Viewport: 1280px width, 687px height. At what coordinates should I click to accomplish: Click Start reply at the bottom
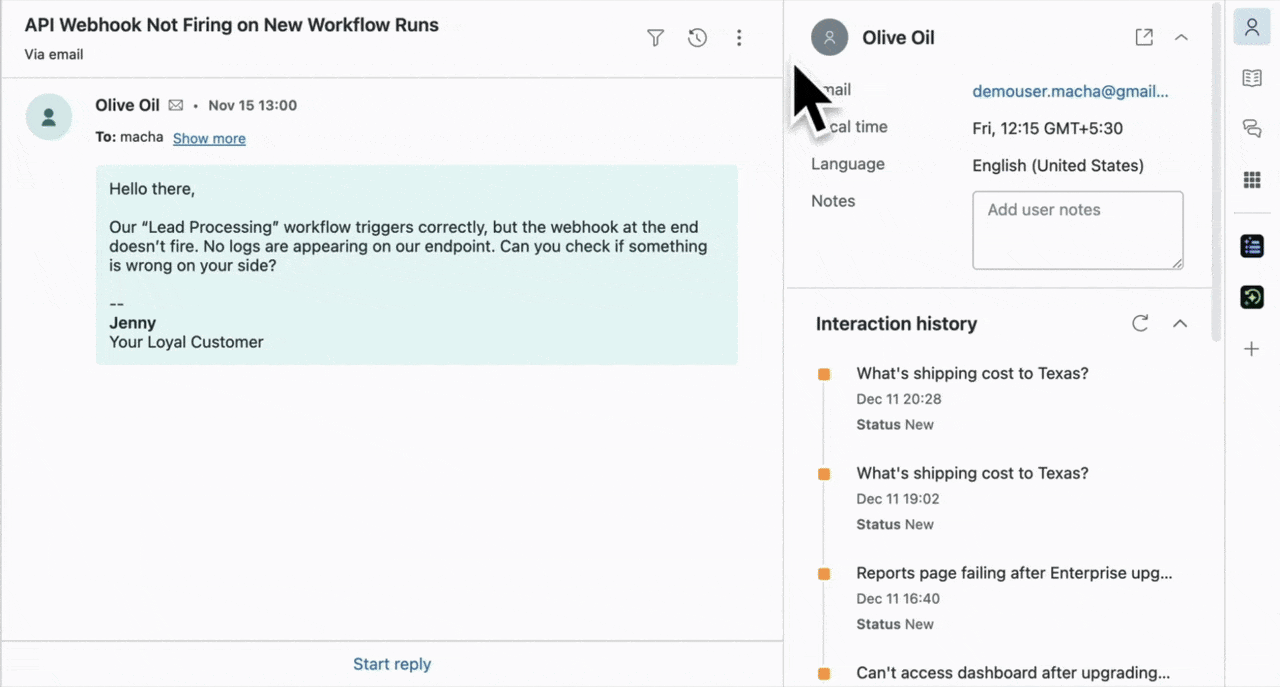tap(391, 664)
